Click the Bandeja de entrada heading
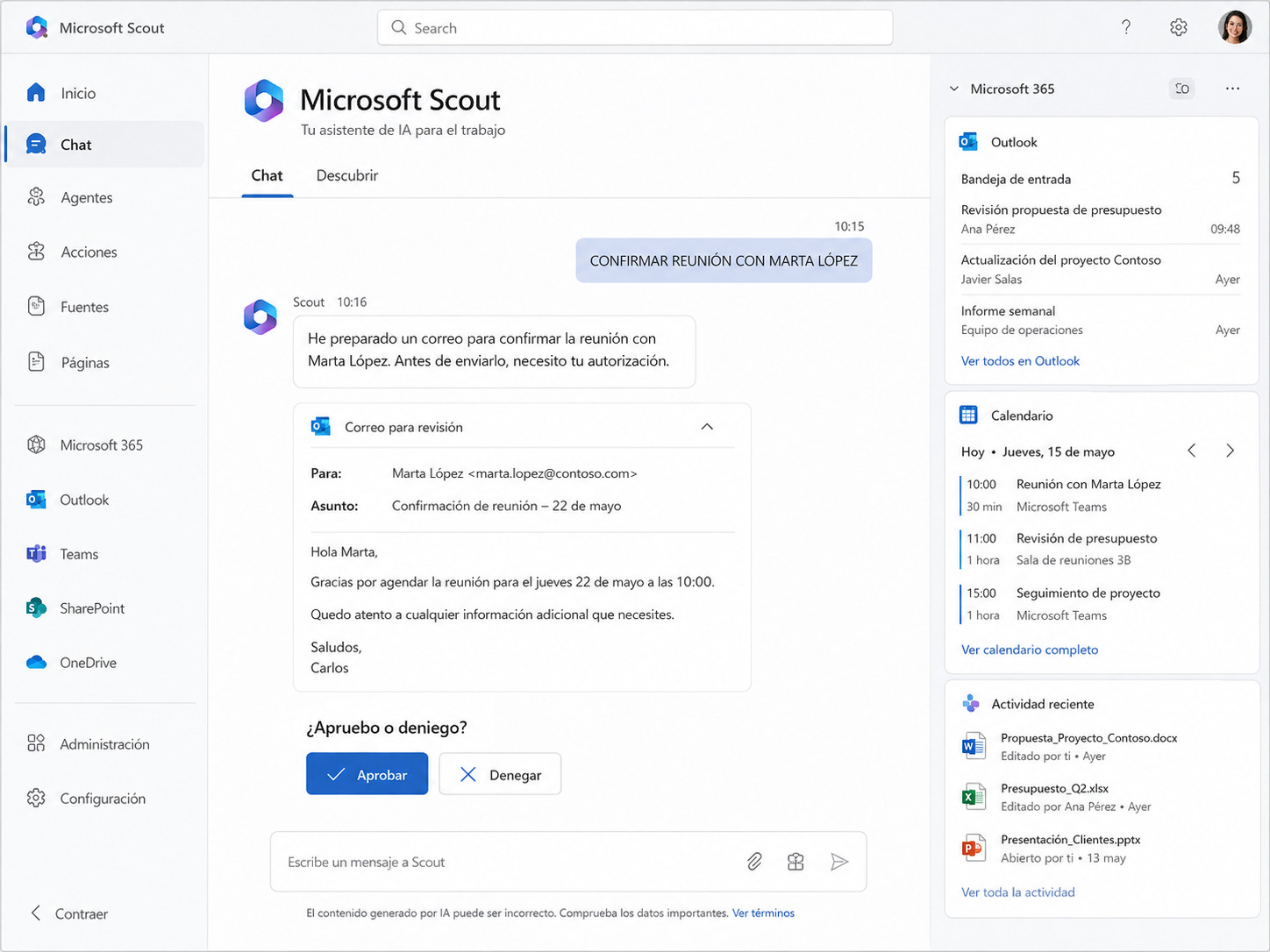 [1016, 179]
